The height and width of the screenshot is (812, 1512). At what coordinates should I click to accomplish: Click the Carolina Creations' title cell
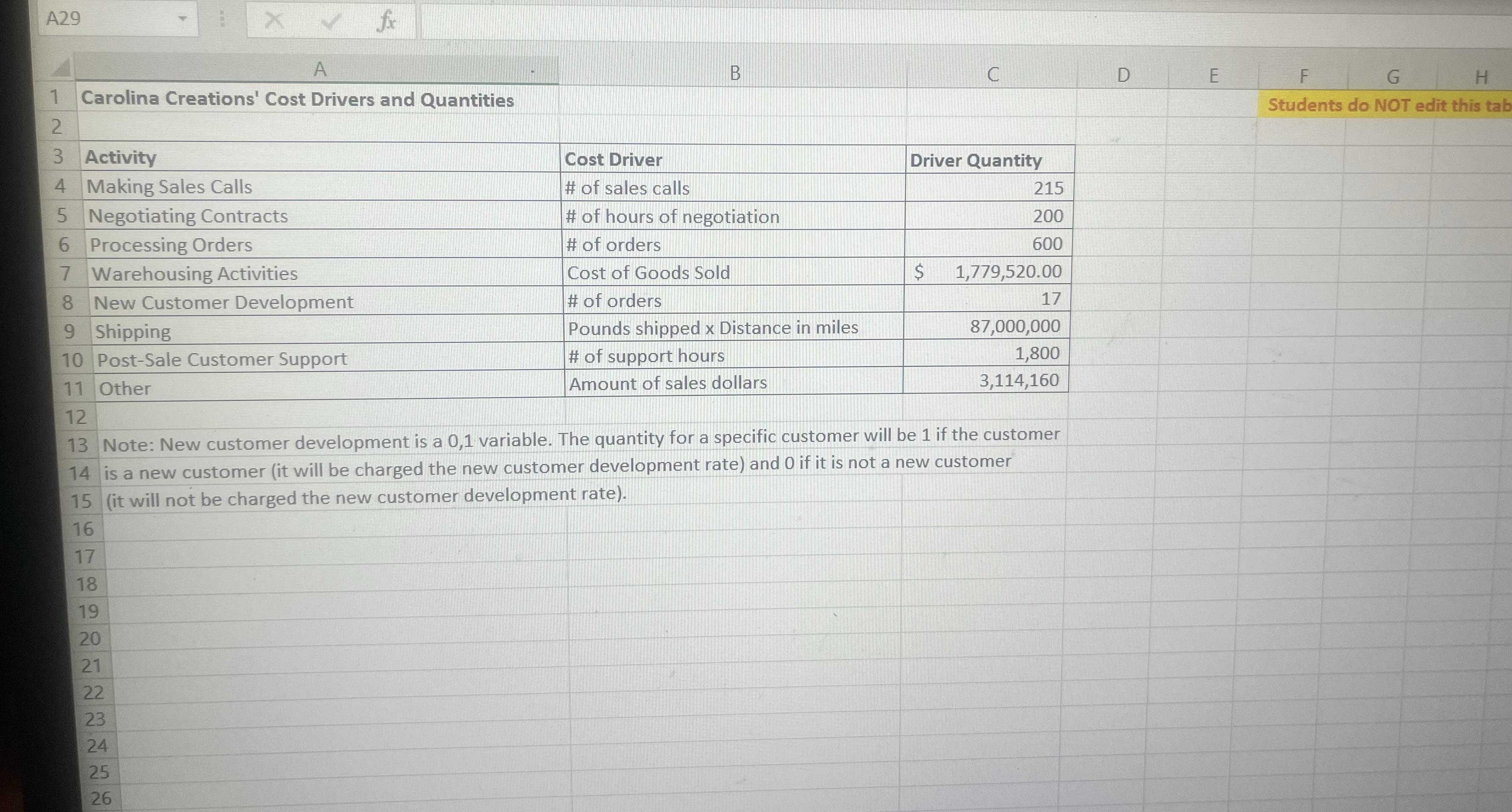(x=297, y=100)
